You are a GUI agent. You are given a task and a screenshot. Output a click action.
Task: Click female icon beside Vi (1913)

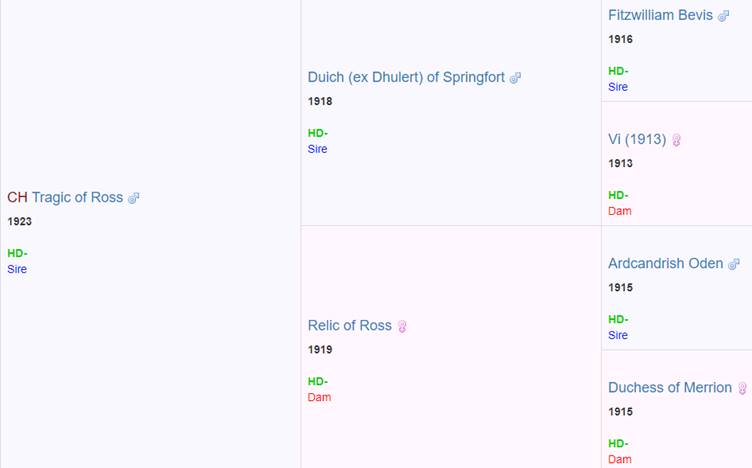676,140
